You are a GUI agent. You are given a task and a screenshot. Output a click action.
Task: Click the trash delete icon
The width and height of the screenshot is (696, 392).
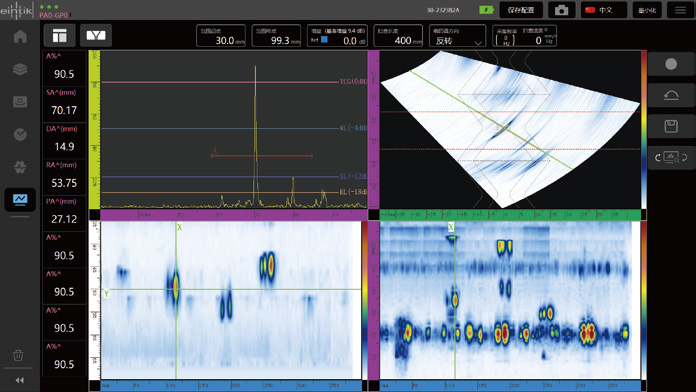(18, 355)
